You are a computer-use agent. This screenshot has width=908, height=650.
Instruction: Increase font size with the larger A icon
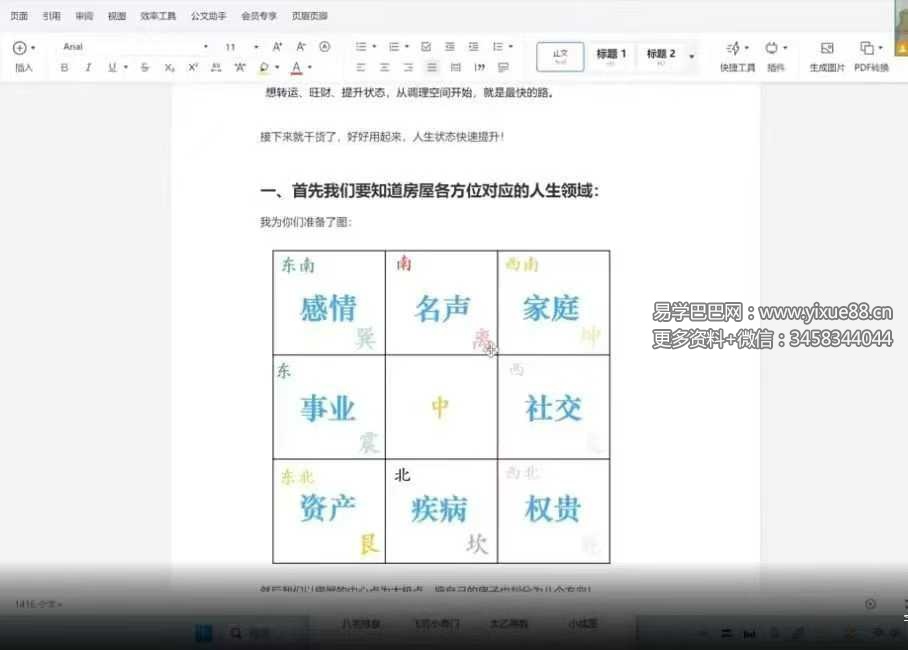[x=277, y=47]
